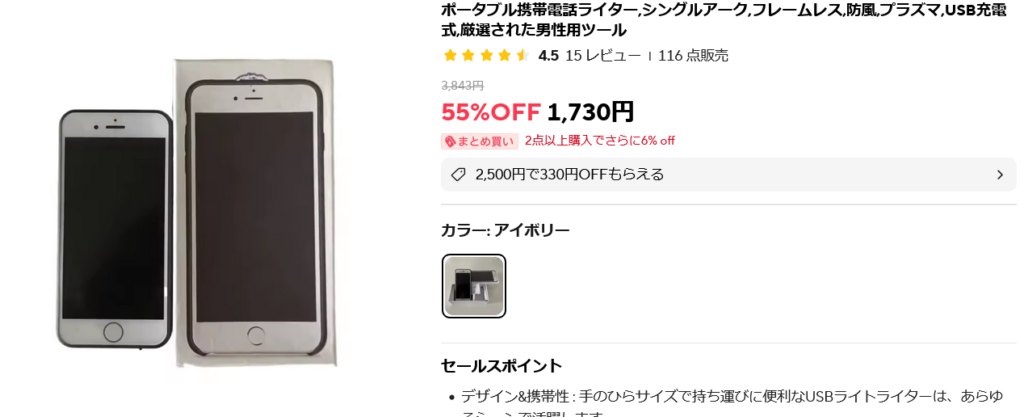Click the tag icon in the まとめ買い badge
The height and width of the screenshot is (417, 1024).
tap(449, 141)
